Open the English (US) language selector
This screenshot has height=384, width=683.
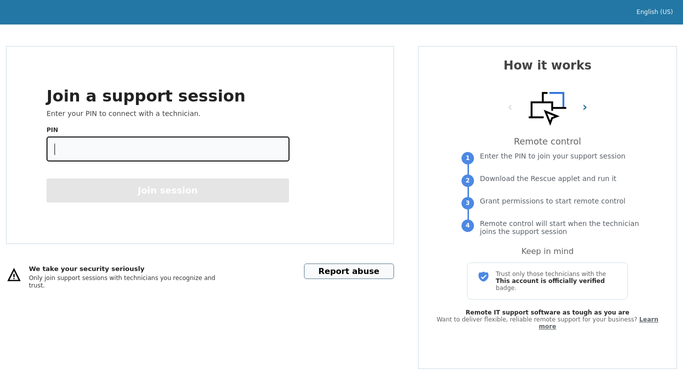pos(654,12)
